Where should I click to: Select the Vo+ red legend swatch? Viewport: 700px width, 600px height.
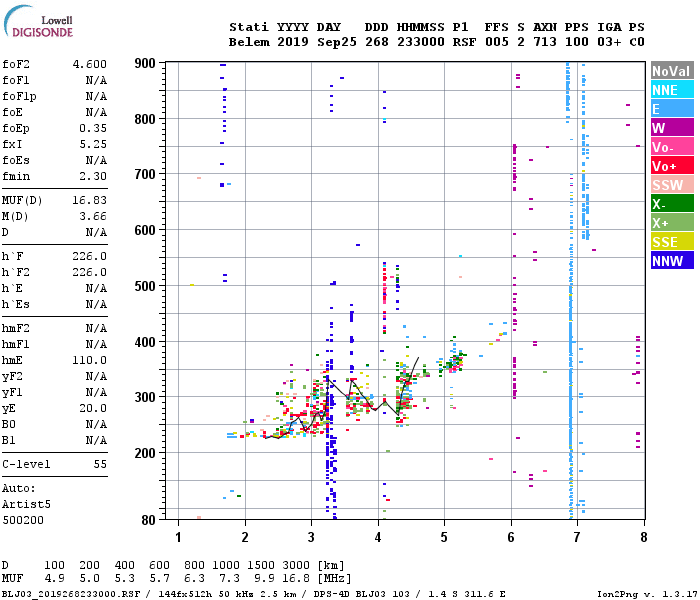pos(672,166)
